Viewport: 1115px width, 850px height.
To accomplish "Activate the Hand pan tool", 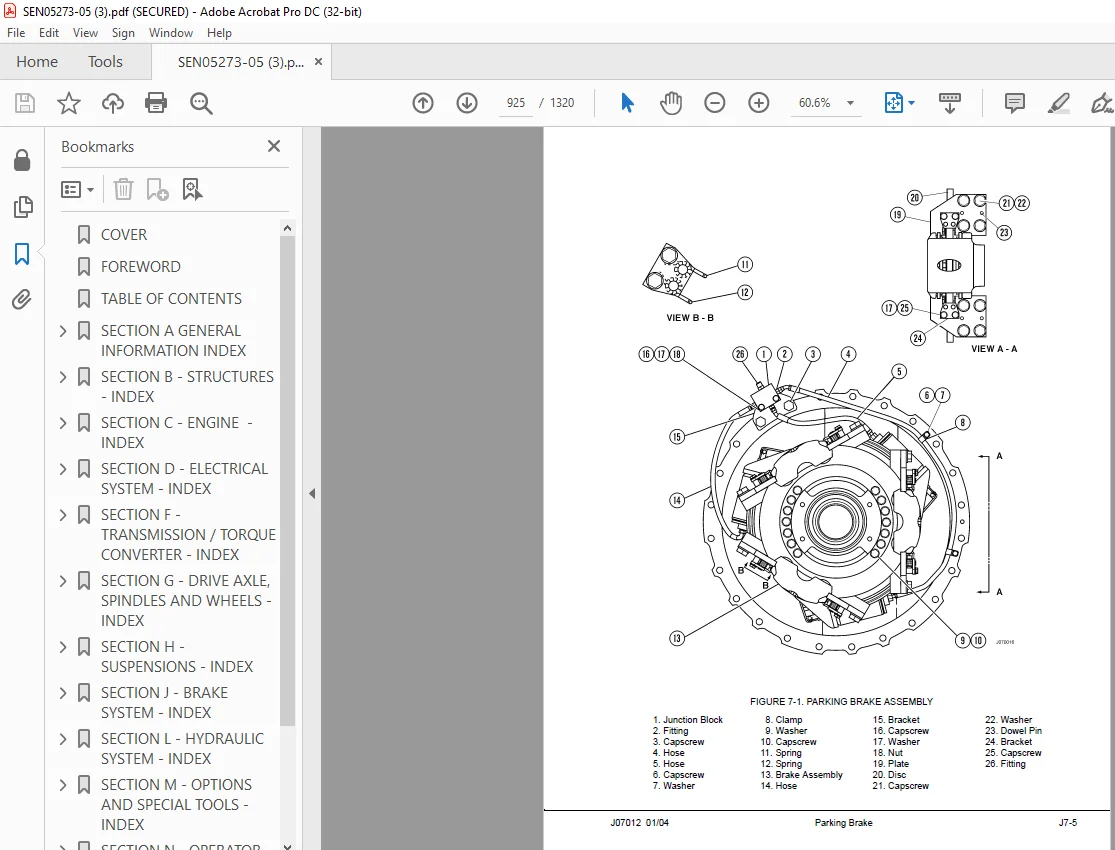I will tap(671, 103).
